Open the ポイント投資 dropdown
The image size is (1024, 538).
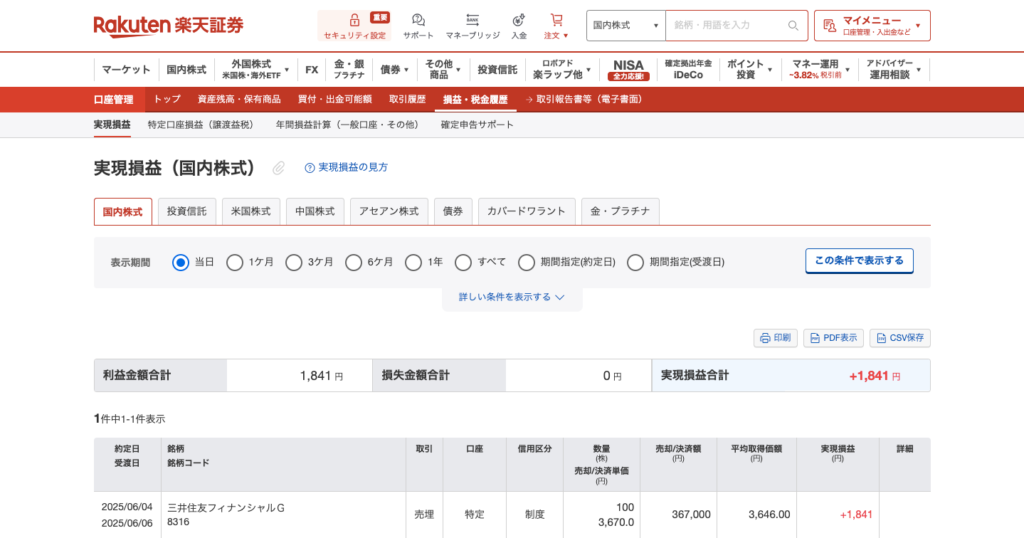(x=749, y=69)
